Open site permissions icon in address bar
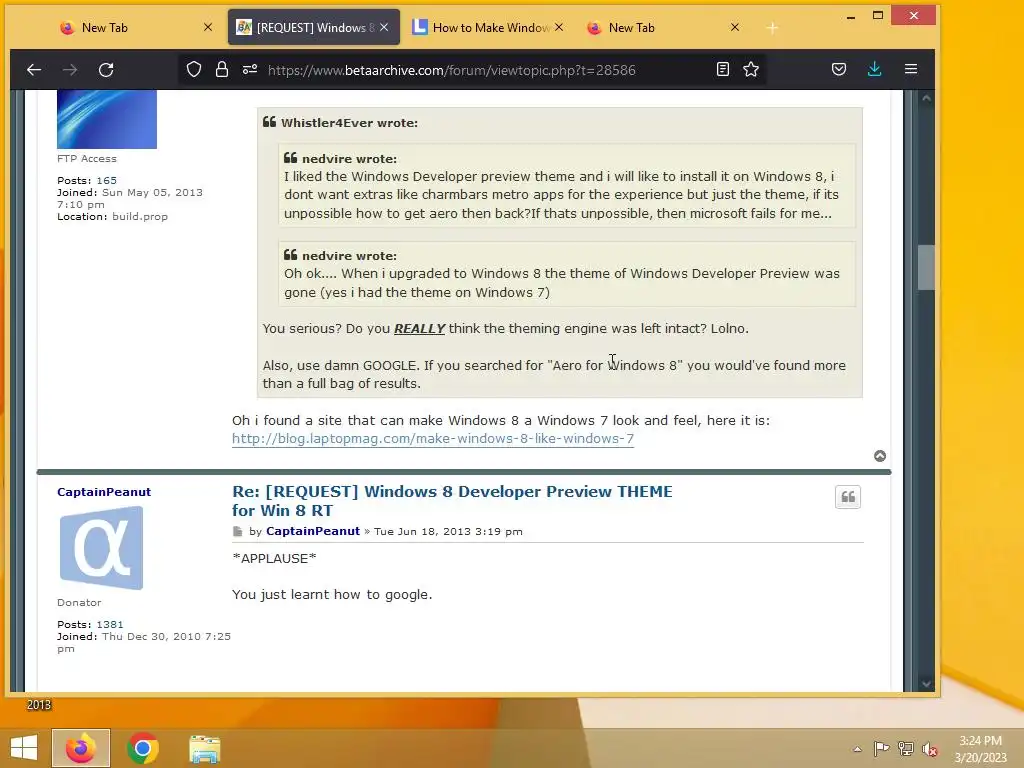 pos(249,69)
